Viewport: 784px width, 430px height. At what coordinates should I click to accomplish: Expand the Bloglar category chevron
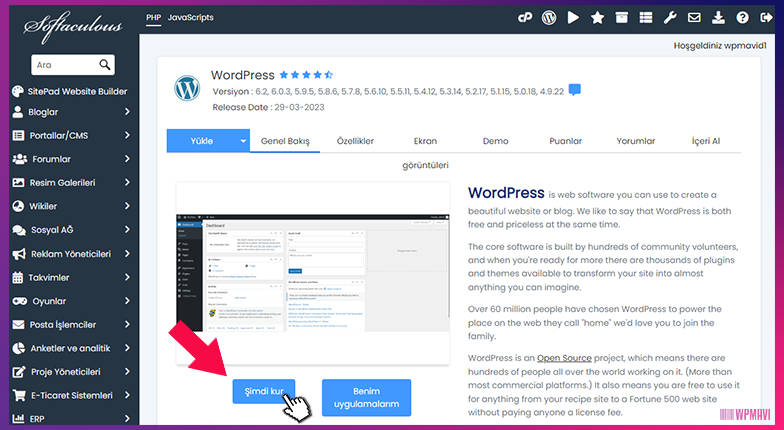(127, 112)
